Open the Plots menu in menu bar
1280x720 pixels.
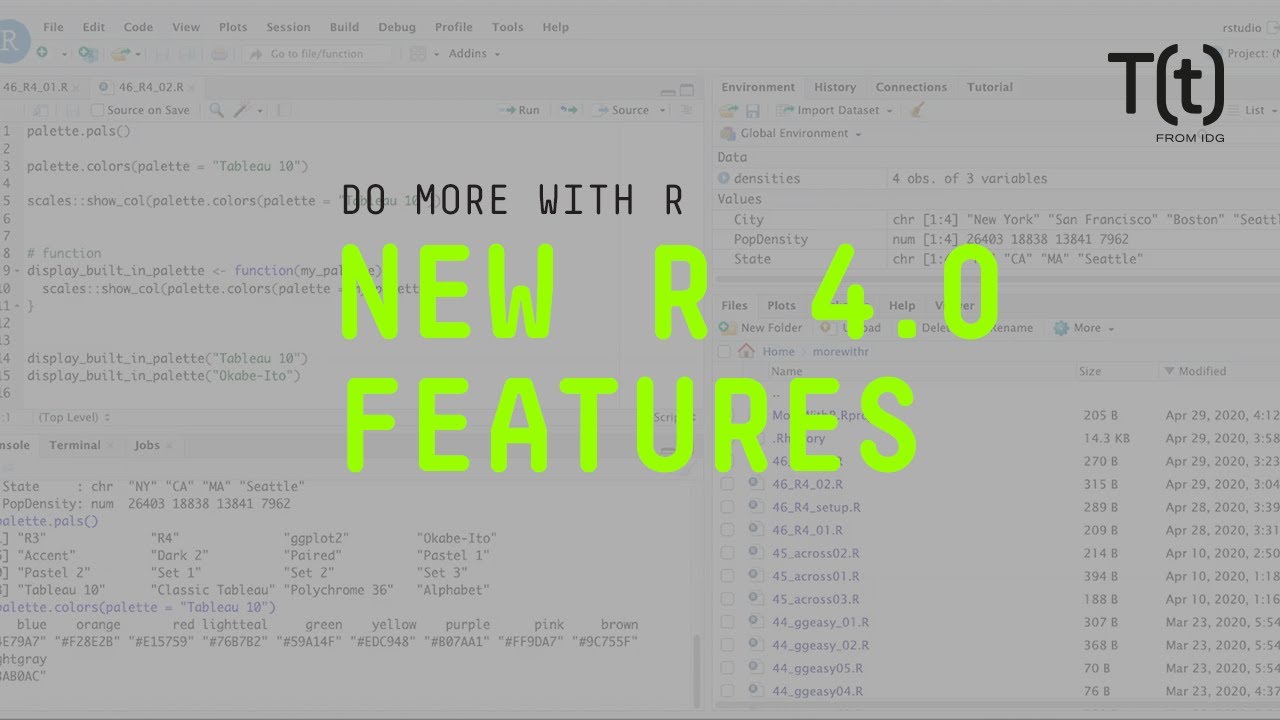tap(233, 27)
